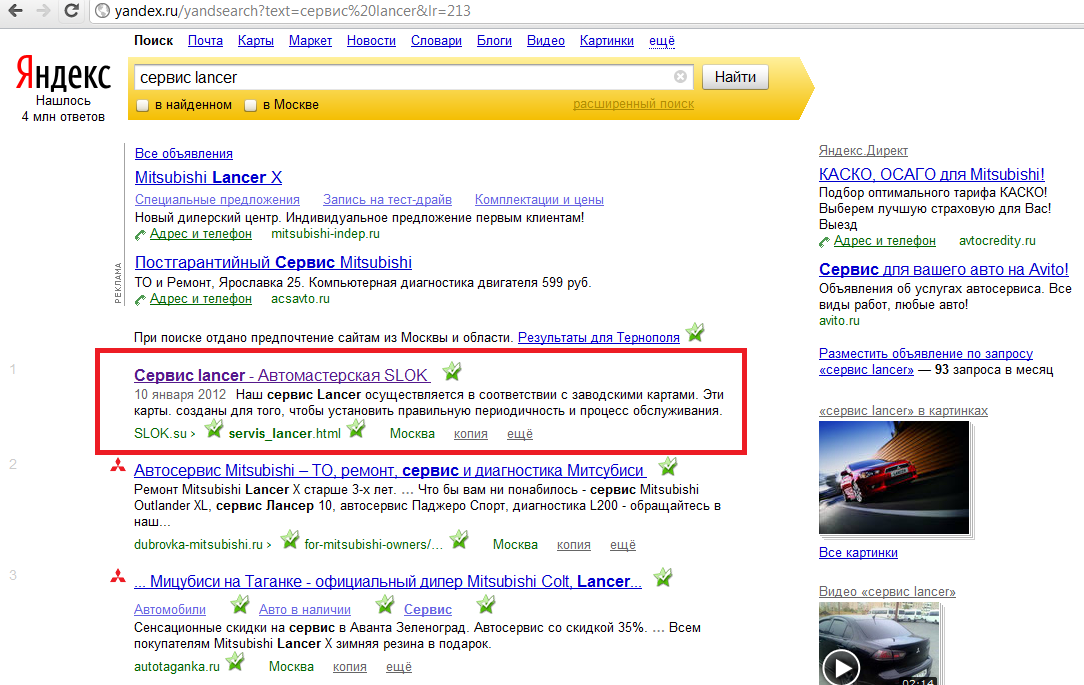Click the browser back arrow
The height and width of the screenshot is (685, 1084).
(x=15, y=12)
